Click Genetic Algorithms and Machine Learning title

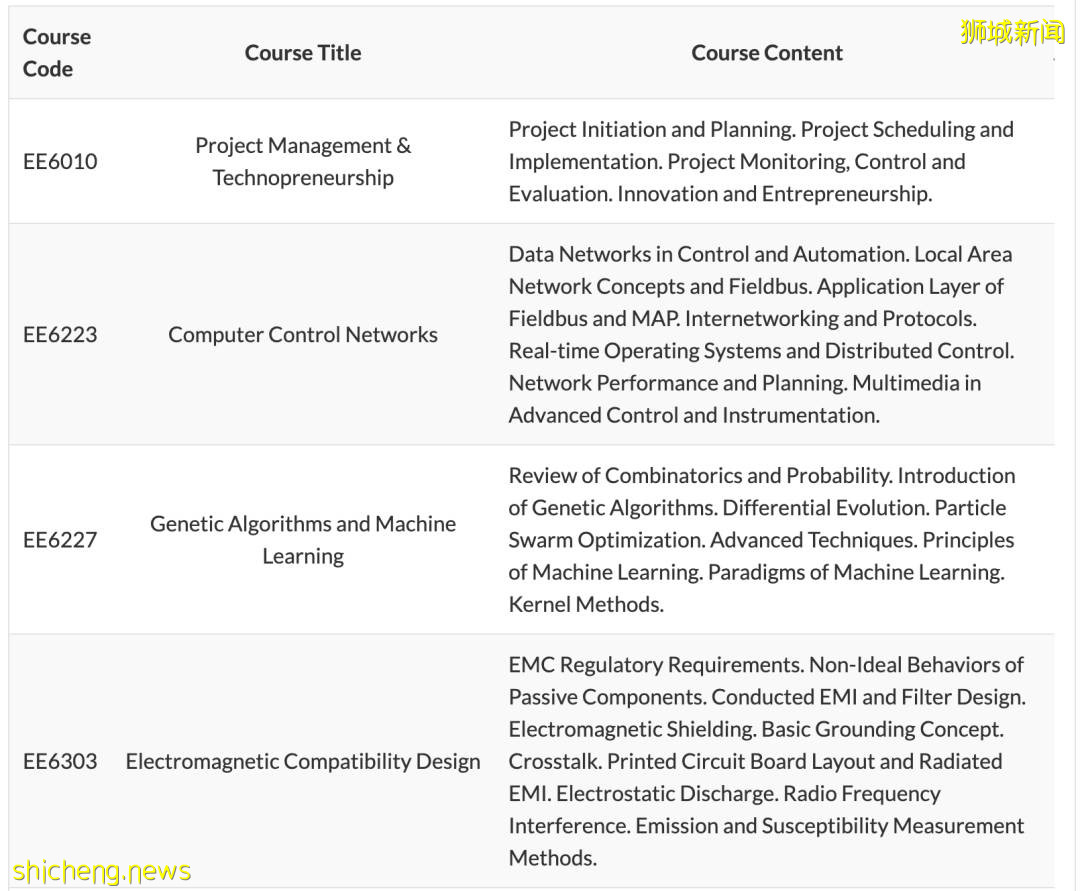[303, 540]
